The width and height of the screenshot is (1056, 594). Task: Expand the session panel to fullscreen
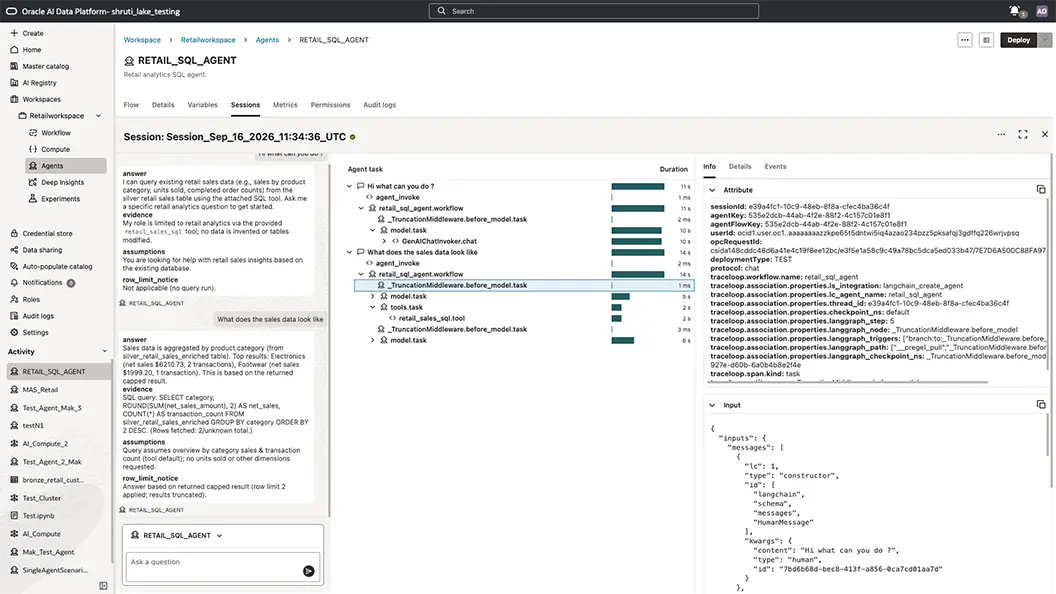tap(1022, 135)
